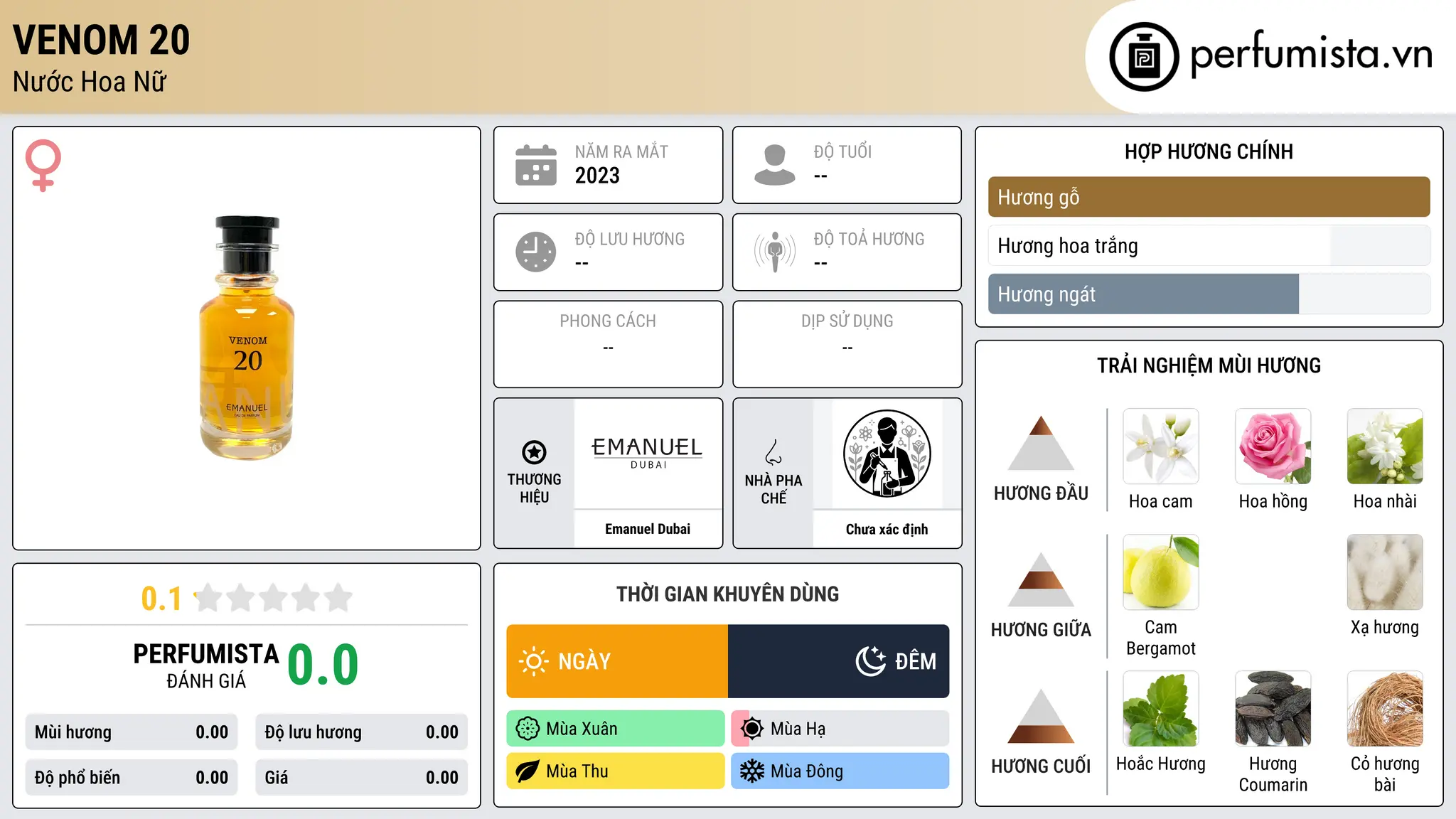Click the pyramid icon above Hương cuối

[x=1041, y=716]
